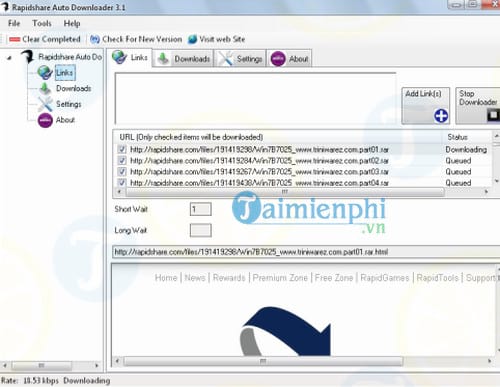Viewport: 500px width, 387px height.
Task: Click the download icon beside Downloads in tree
Action: [45, 88]
